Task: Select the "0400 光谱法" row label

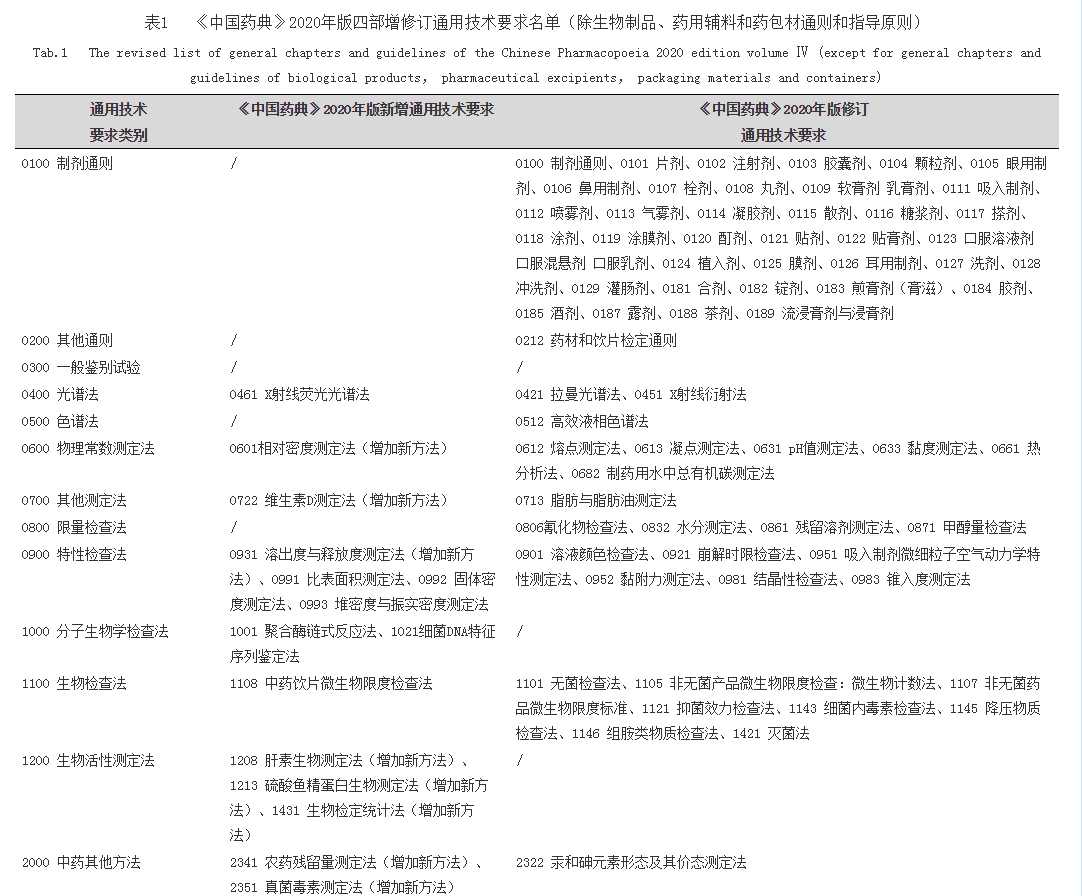Action: [x=60, y=395]
